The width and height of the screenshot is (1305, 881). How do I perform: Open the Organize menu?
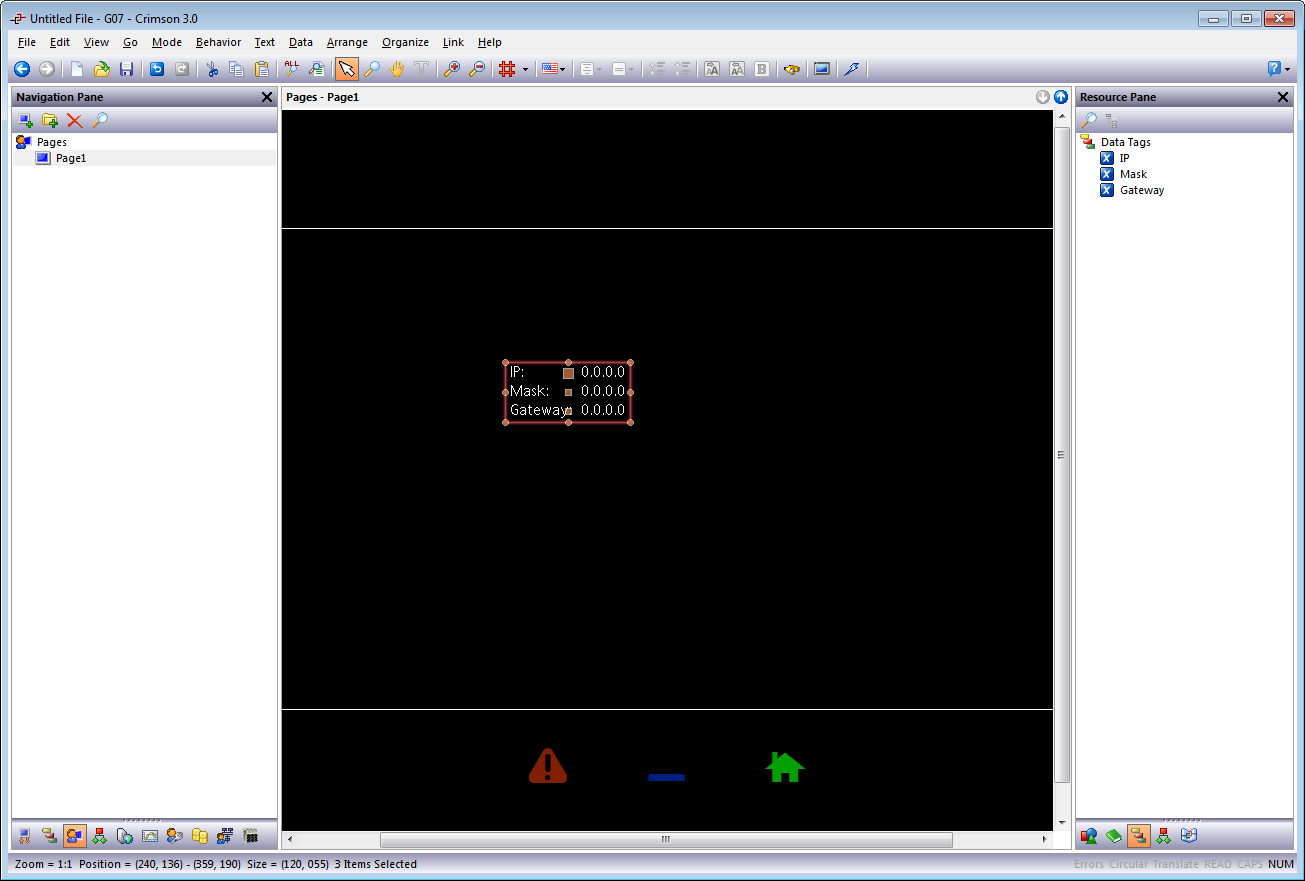[x=405, y=42]
